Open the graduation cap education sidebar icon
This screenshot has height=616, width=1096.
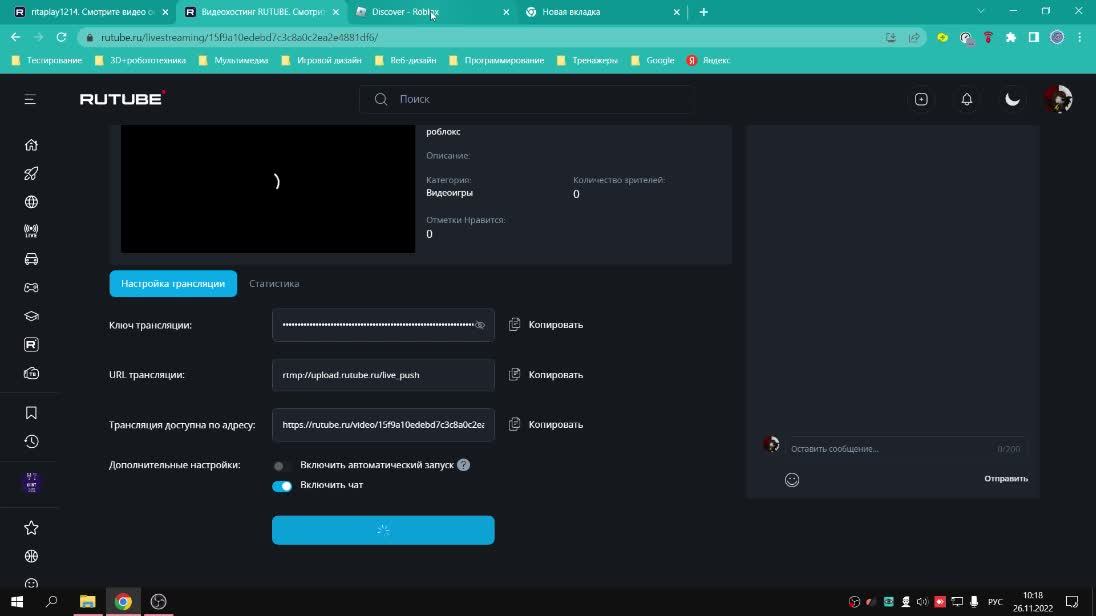click(x=31, y=316)
